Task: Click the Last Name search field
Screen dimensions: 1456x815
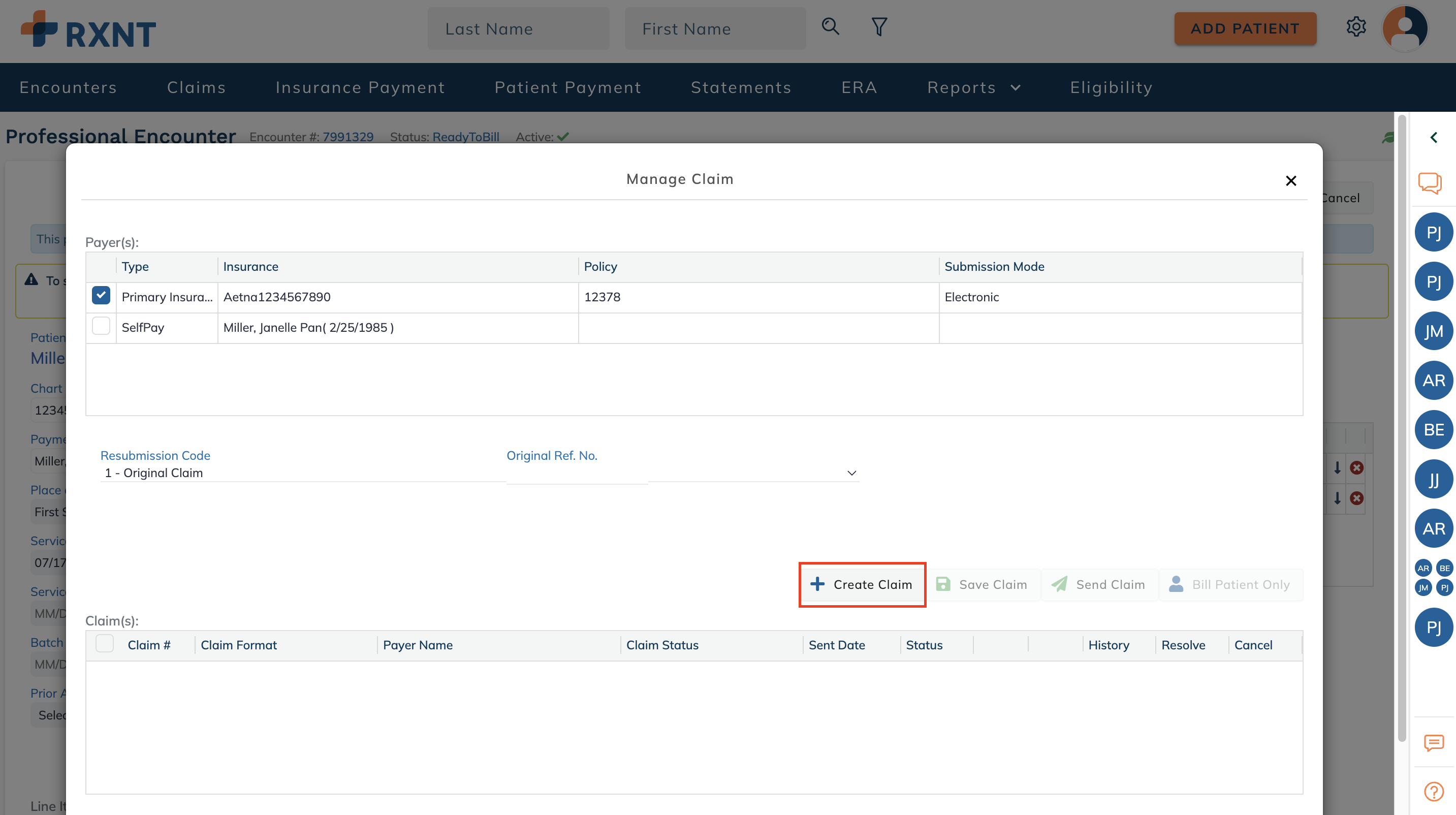Action: 518,29
